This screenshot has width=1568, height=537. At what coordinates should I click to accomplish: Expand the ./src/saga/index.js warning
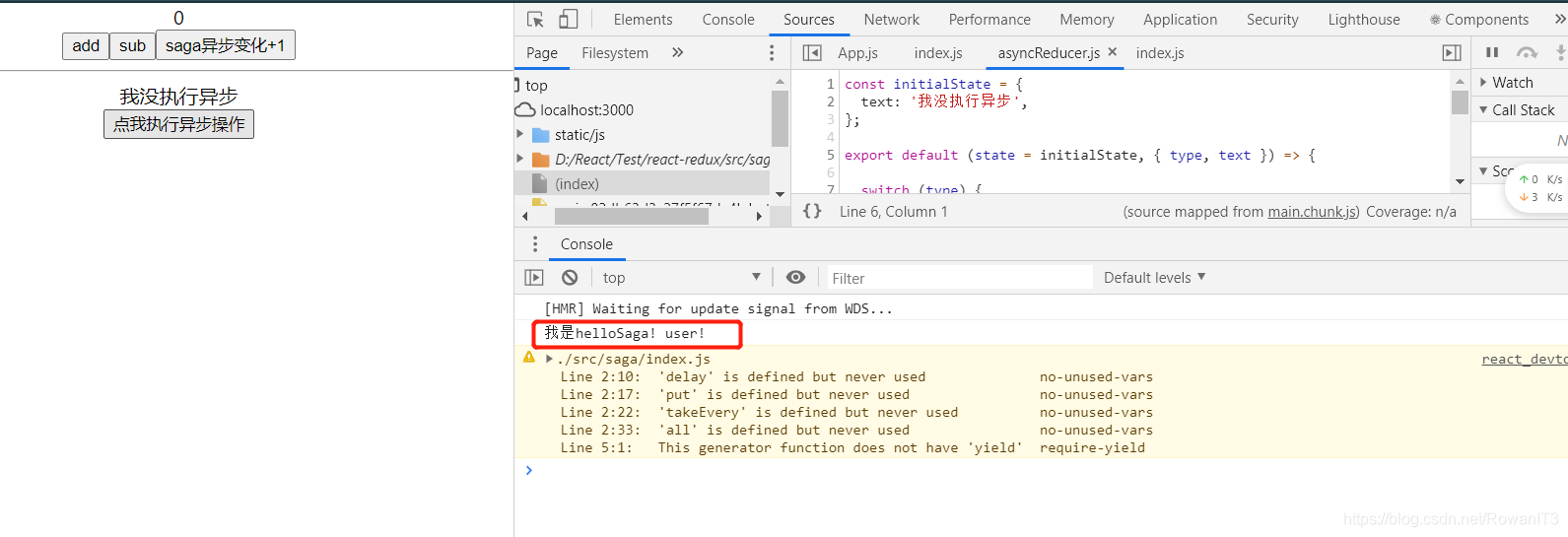click(x=550, y=359)
